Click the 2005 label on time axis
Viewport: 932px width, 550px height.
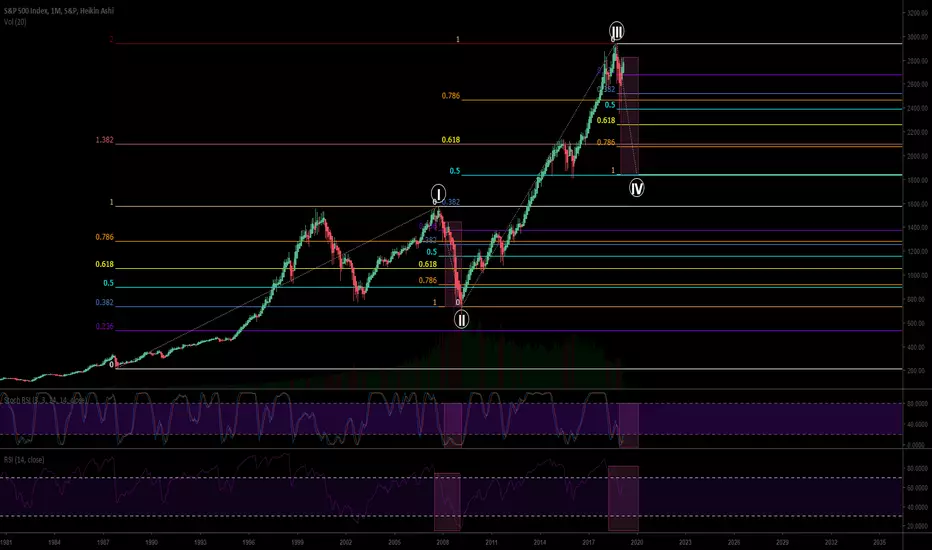coord(394,542)
